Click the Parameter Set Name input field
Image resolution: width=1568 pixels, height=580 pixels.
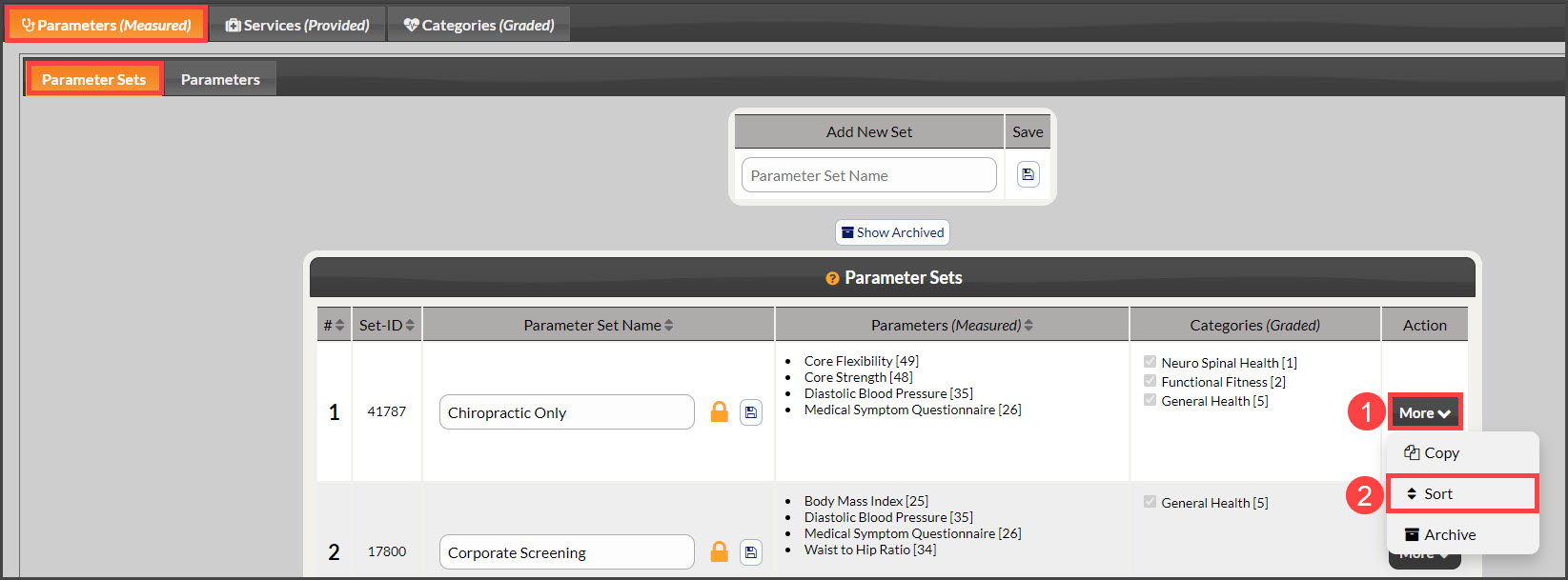coord(869,175)
